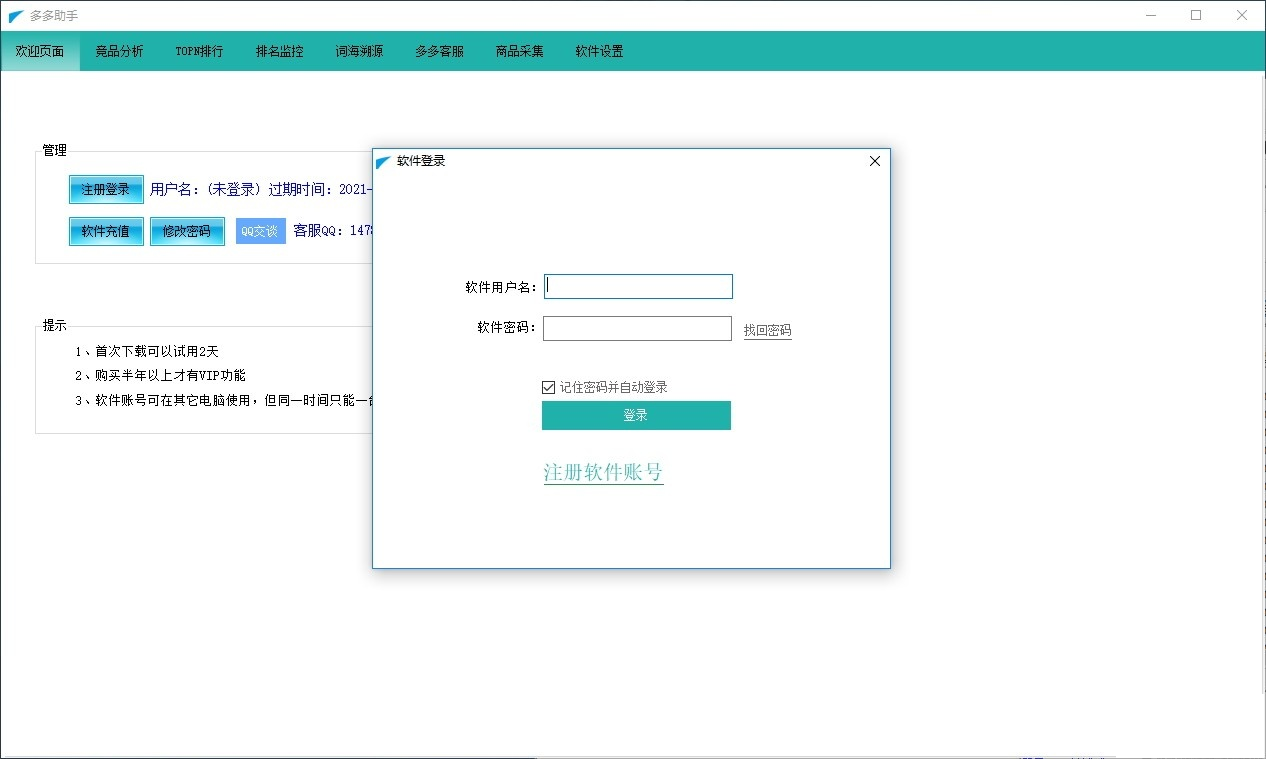1266x759 pixels.
Task: Open the 排名监控 tab
Action: click(279, 51)
